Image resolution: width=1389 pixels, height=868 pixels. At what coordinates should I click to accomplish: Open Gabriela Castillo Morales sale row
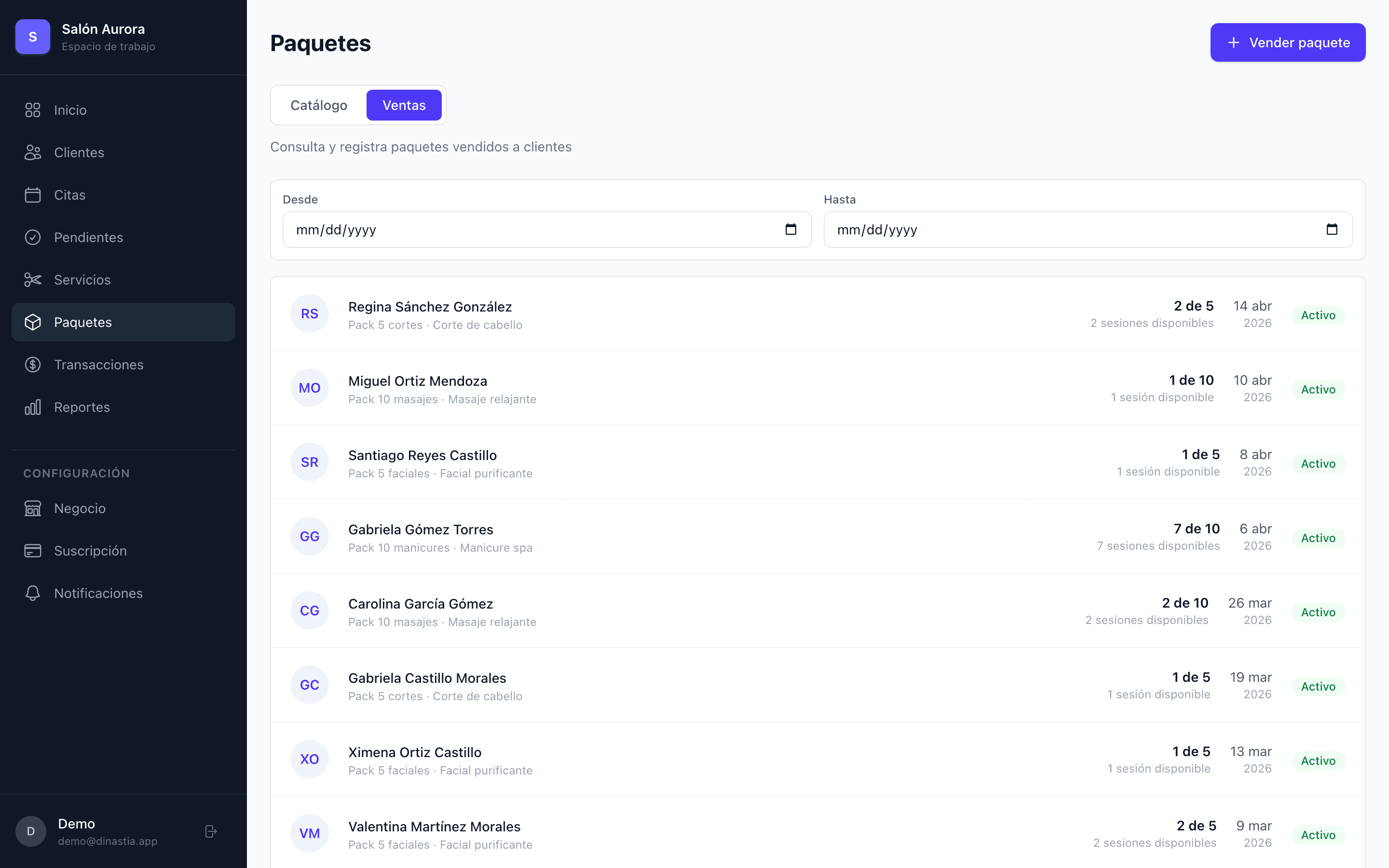pos(817,685)
